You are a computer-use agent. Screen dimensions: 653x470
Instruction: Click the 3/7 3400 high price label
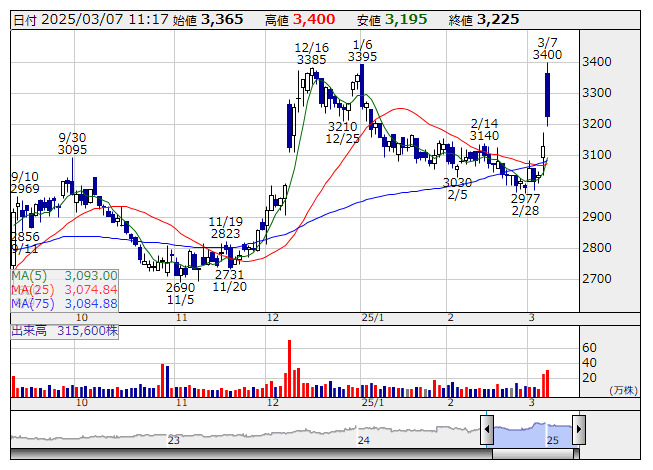[x=547, y=49]
